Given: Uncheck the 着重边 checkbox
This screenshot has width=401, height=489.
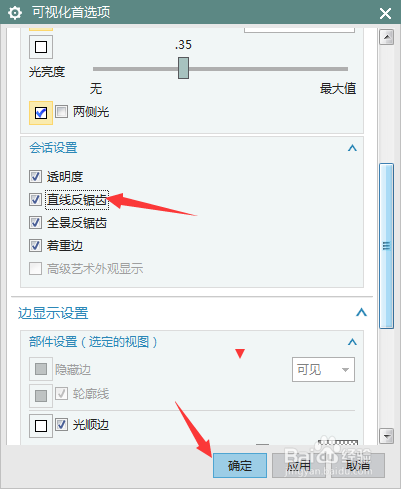Looking at the screenshot, I should click(x=35, y=246).
